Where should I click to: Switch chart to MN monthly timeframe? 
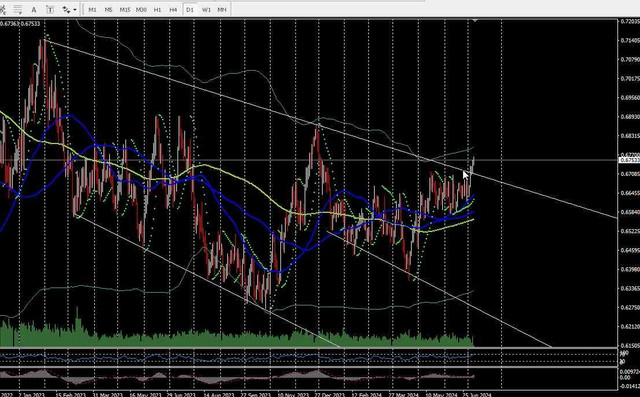click(222, 9)
